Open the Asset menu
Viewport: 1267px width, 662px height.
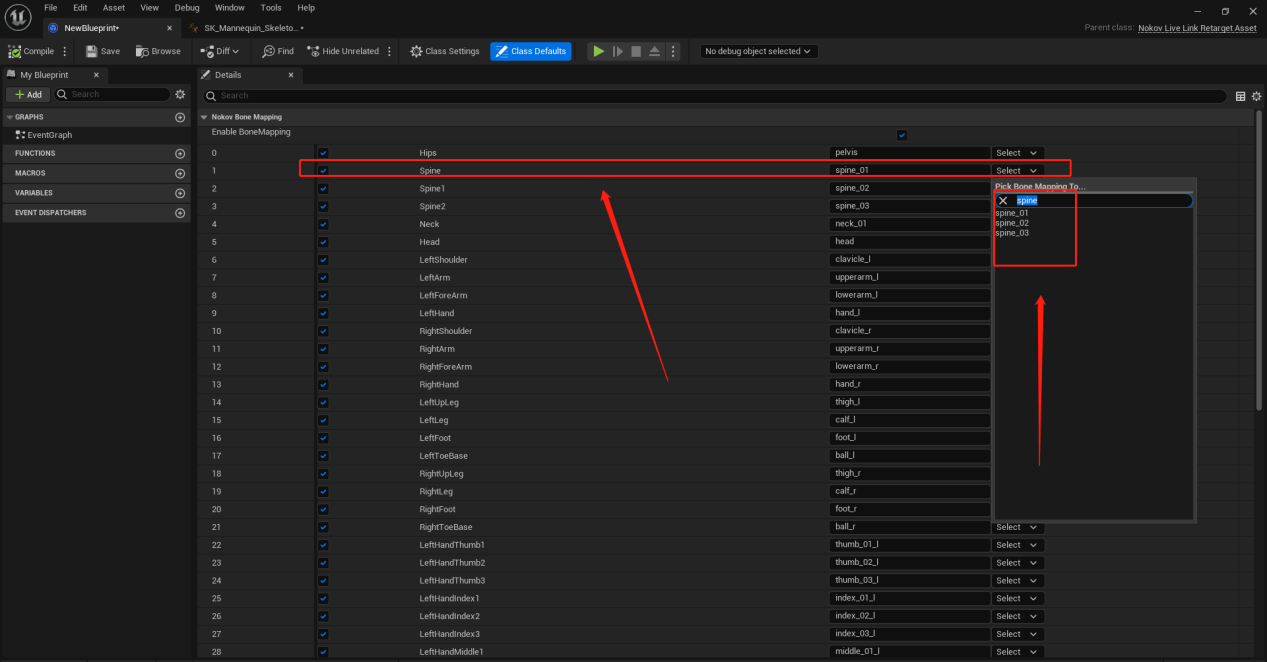114,7
